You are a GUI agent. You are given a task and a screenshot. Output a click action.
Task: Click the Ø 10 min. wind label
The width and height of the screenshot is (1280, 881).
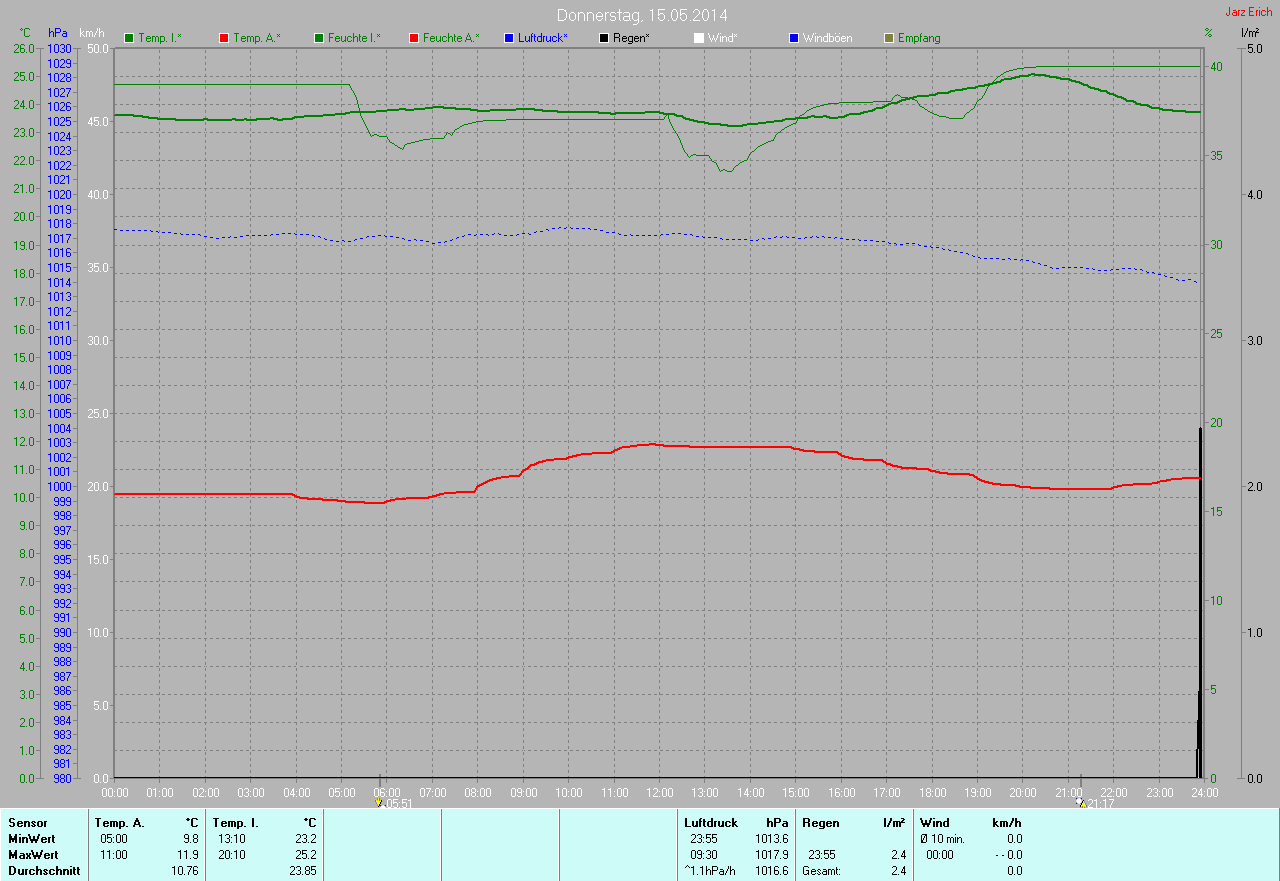coord(943,839)
